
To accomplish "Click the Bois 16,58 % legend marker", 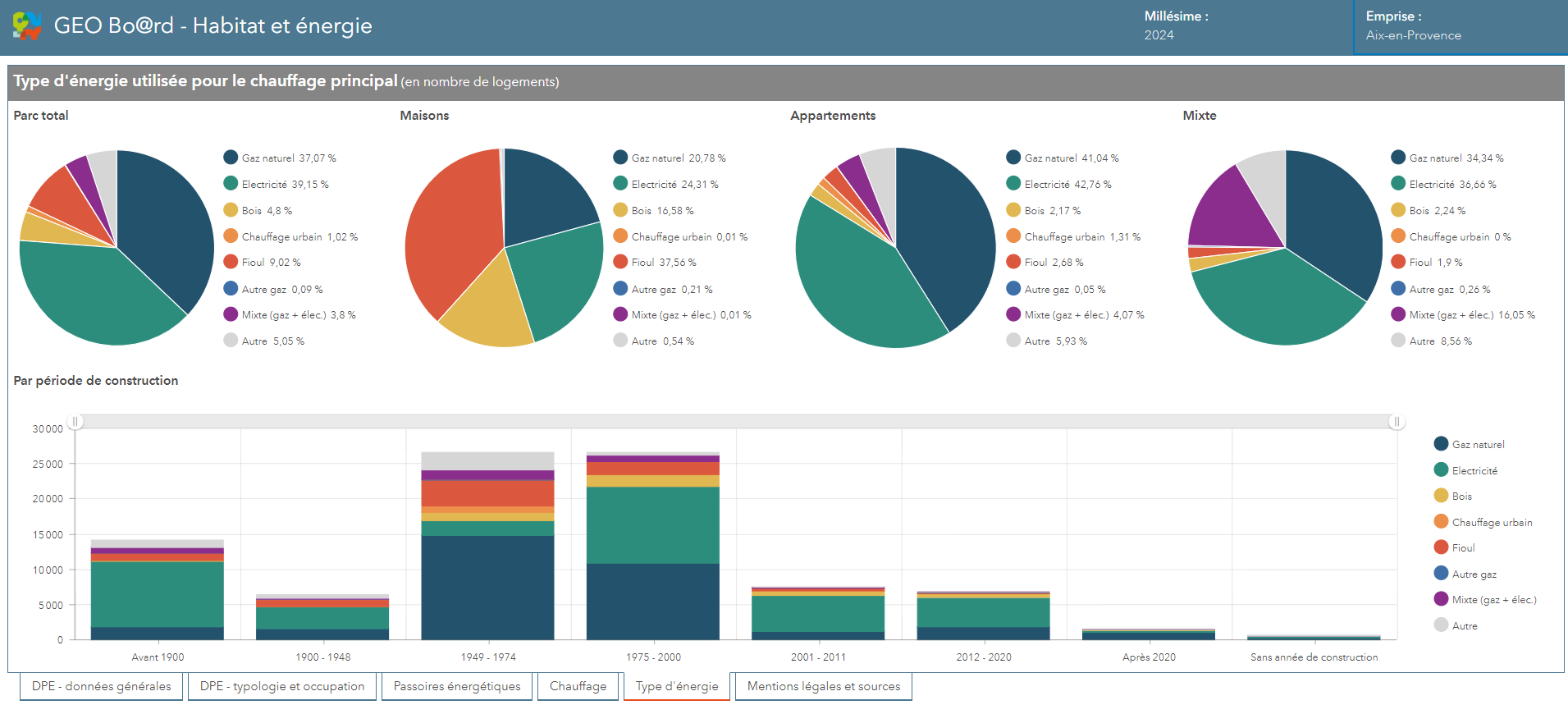I will tap(620, 210).
